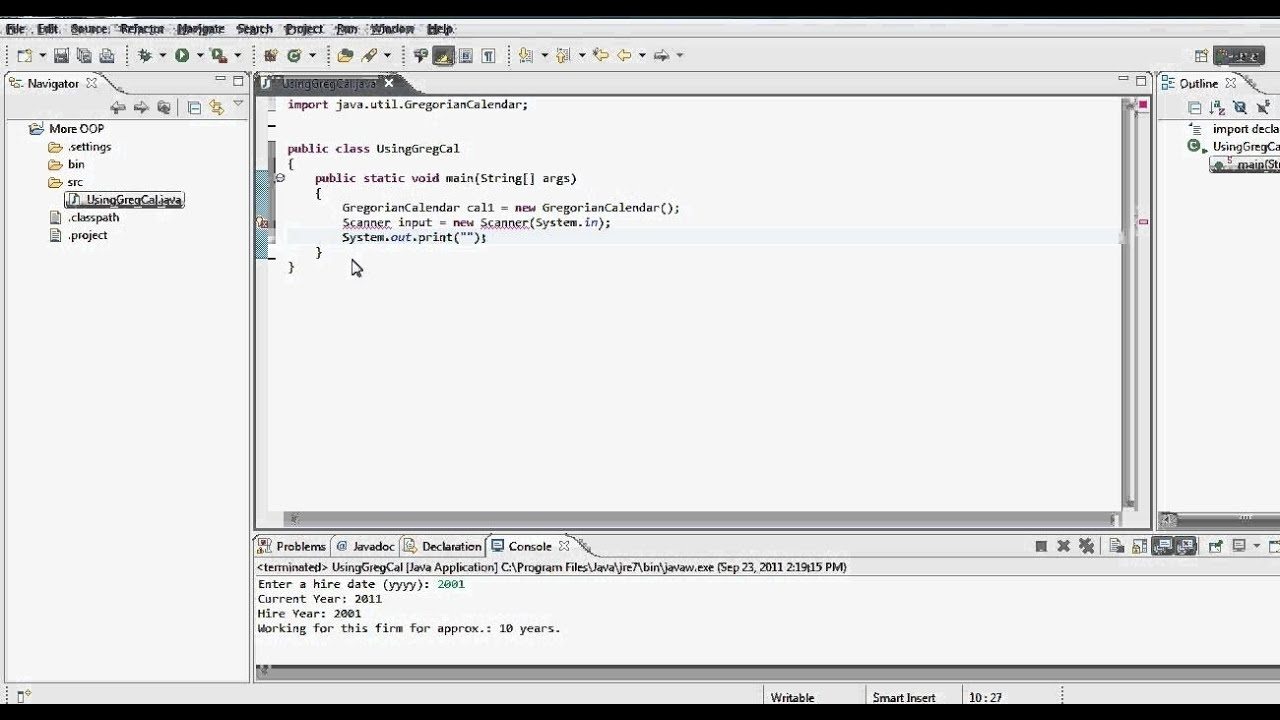Open the Project menu
This screenshot has width=1280, height=720.
(304, 29)
